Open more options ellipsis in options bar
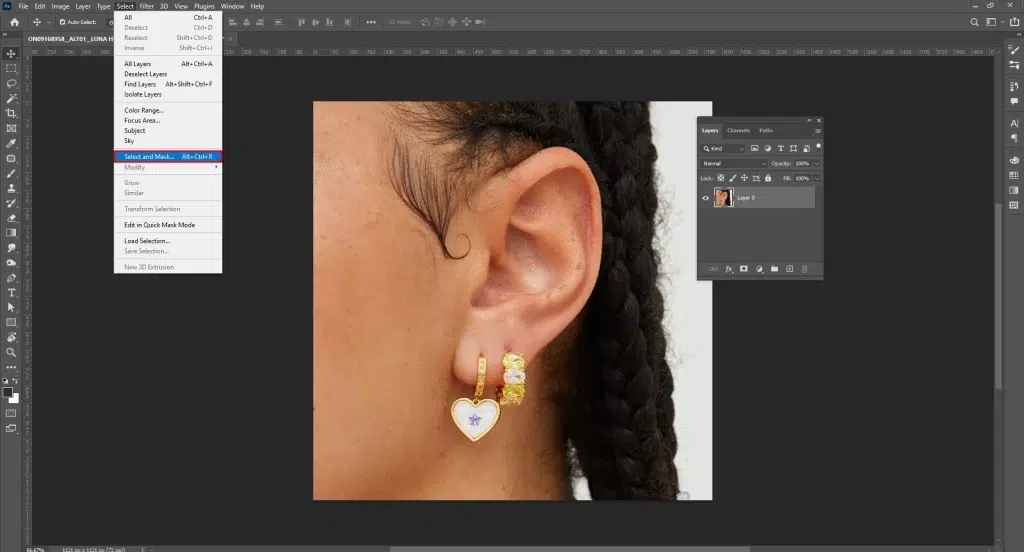This screenshot has width=1024, height=552. pos(371,22)
